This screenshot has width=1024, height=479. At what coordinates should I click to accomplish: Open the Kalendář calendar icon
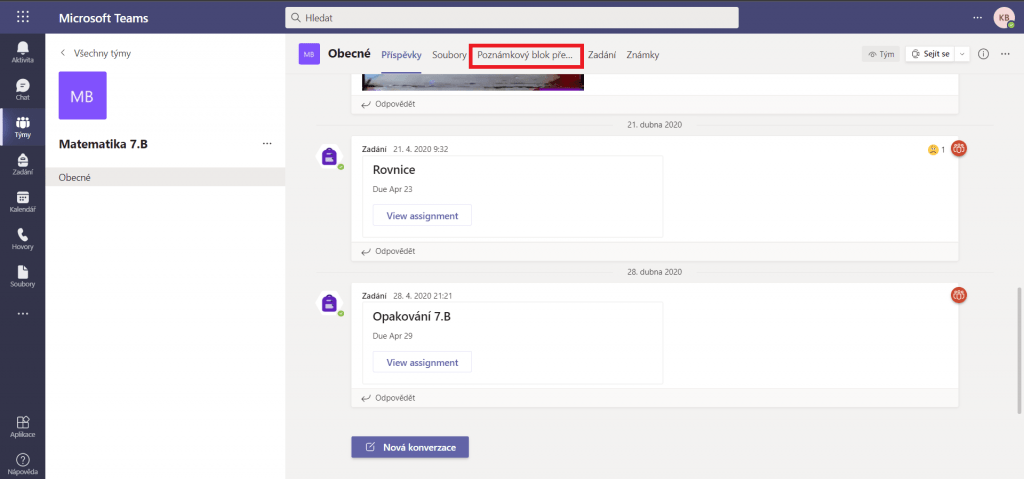coord(22,201)
